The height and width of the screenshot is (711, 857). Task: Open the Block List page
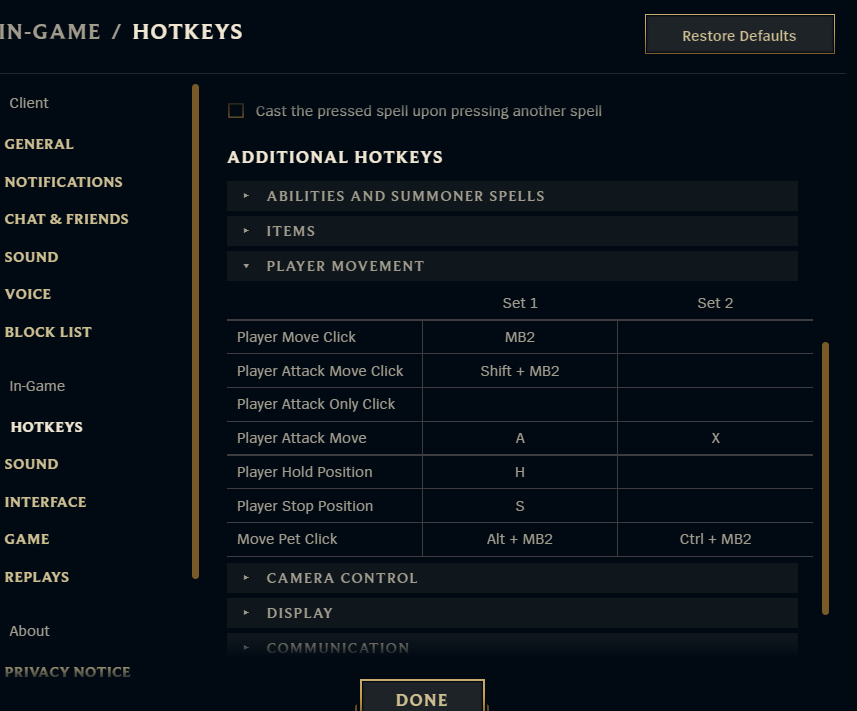48,332
